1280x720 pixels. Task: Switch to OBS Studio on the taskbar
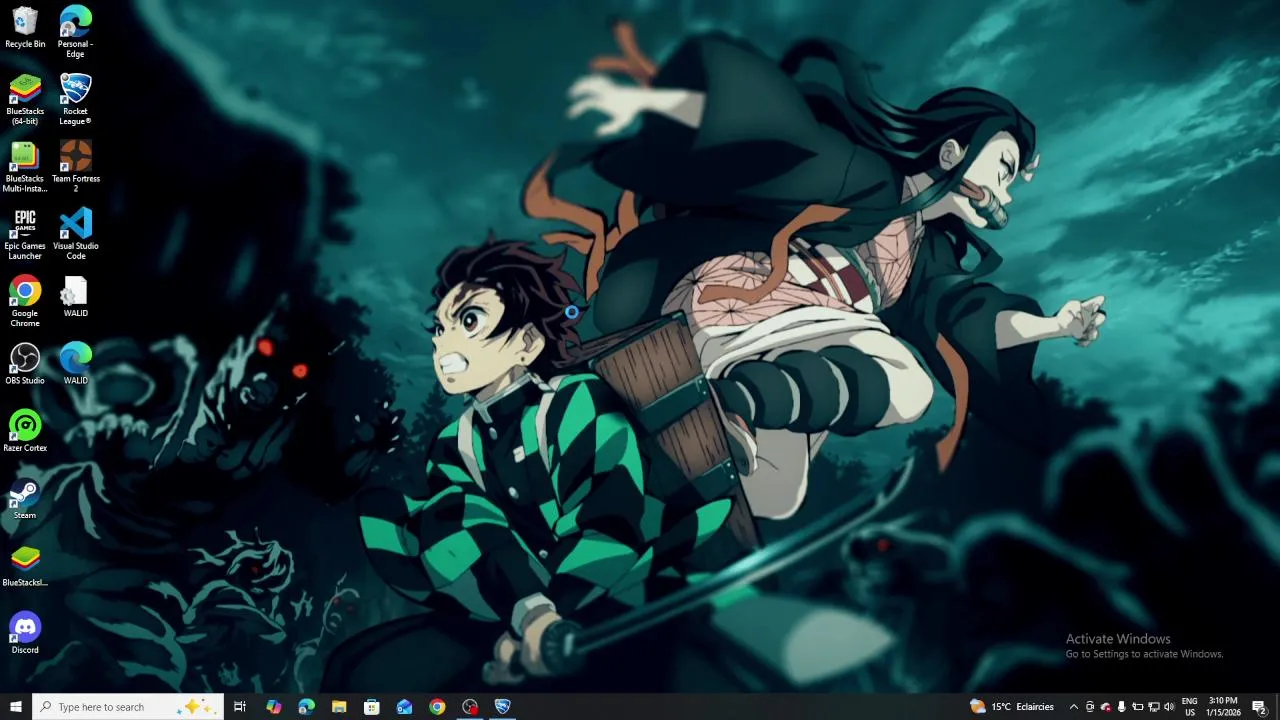tap(470, 707)
